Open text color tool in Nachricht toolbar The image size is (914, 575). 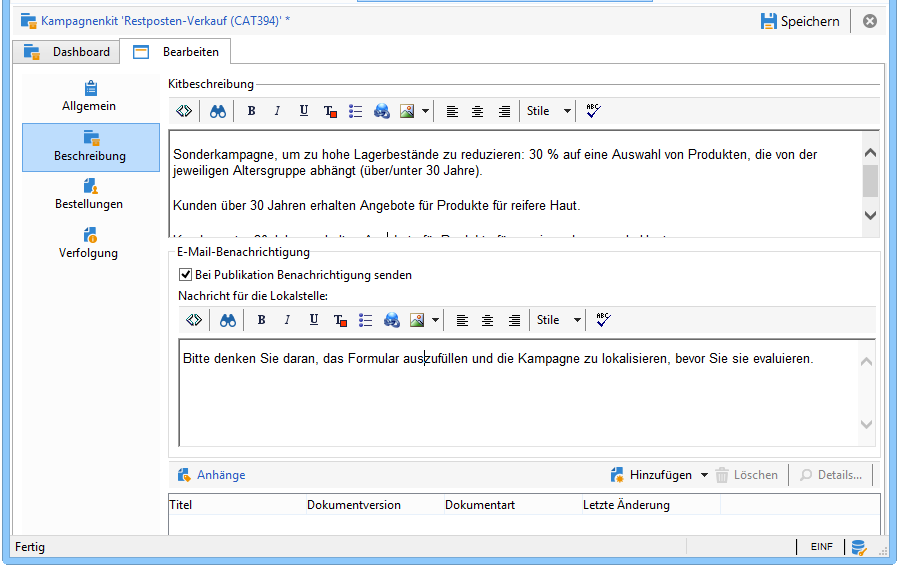pos(340,320)
